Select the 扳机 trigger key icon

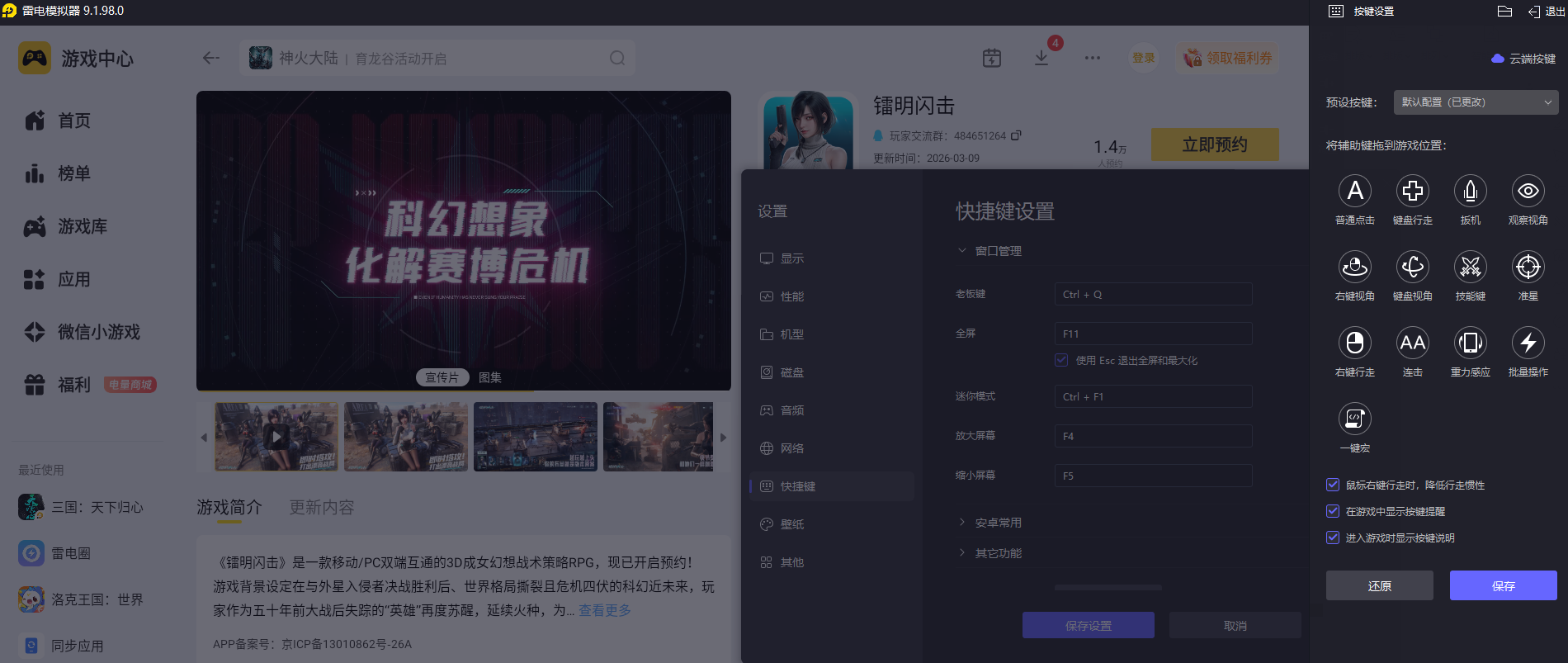[x=1470, y=191]
